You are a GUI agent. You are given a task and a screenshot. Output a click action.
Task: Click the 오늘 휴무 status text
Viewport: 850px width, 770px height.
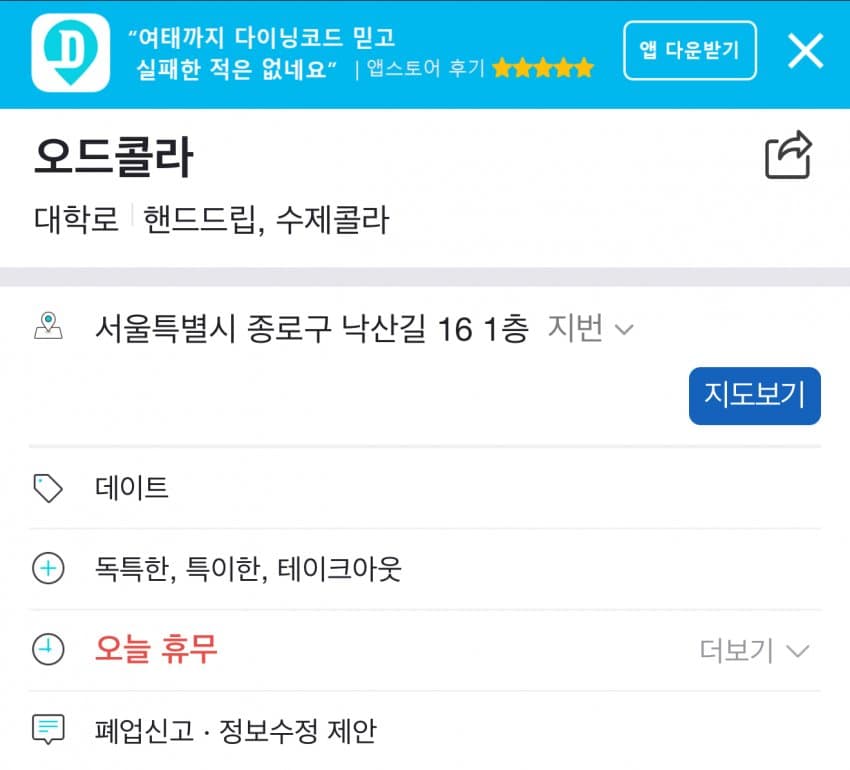tap(156, 650)
